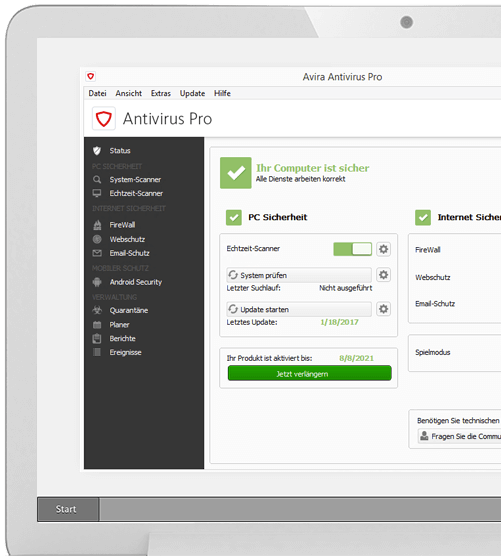Open Android Security in the sidebar
Image resolution: width=501 pixels, height=556 pixels.
click(136, 282)
